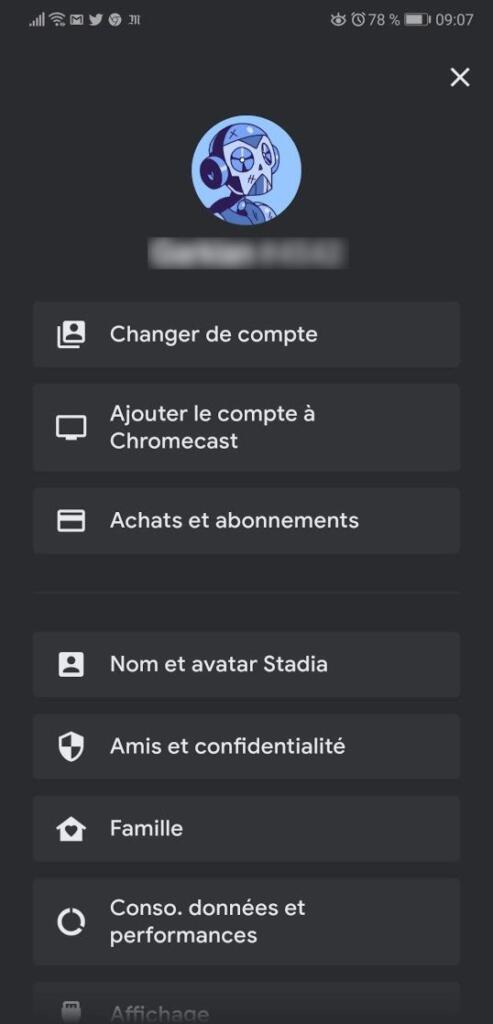Go to Amis et confidentialité
The width and height of the screenshot is (493, 1024).
[246, 746]
